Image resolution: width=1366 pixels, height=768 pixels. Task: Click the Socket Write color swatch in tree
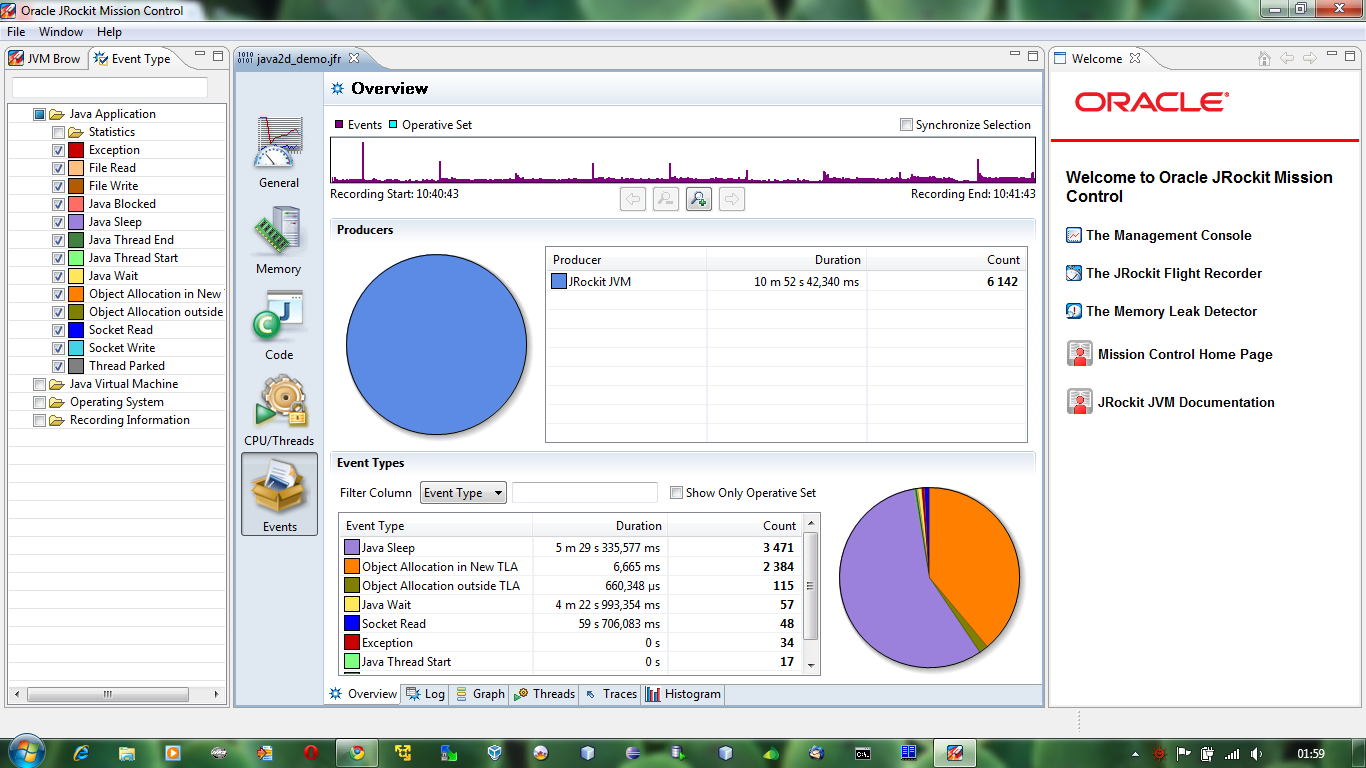[76, 348]
